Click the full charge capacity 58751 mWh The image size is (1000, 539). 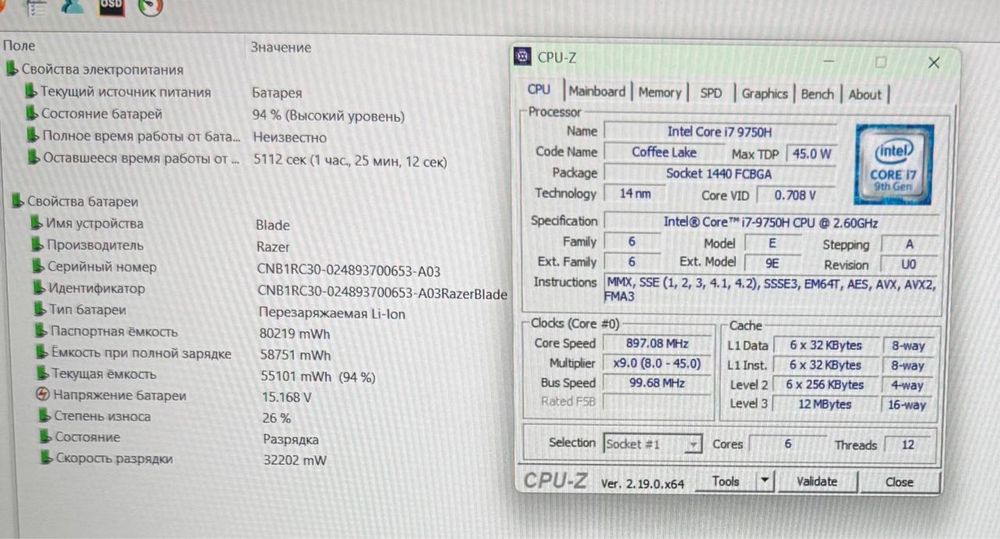pos(295,355)
